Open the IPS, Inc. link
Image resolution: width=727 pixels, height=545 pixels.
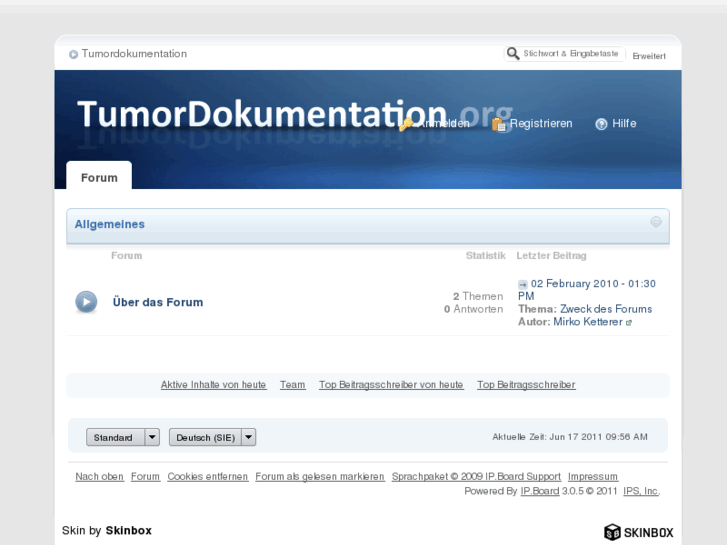(x=641, y=491)
